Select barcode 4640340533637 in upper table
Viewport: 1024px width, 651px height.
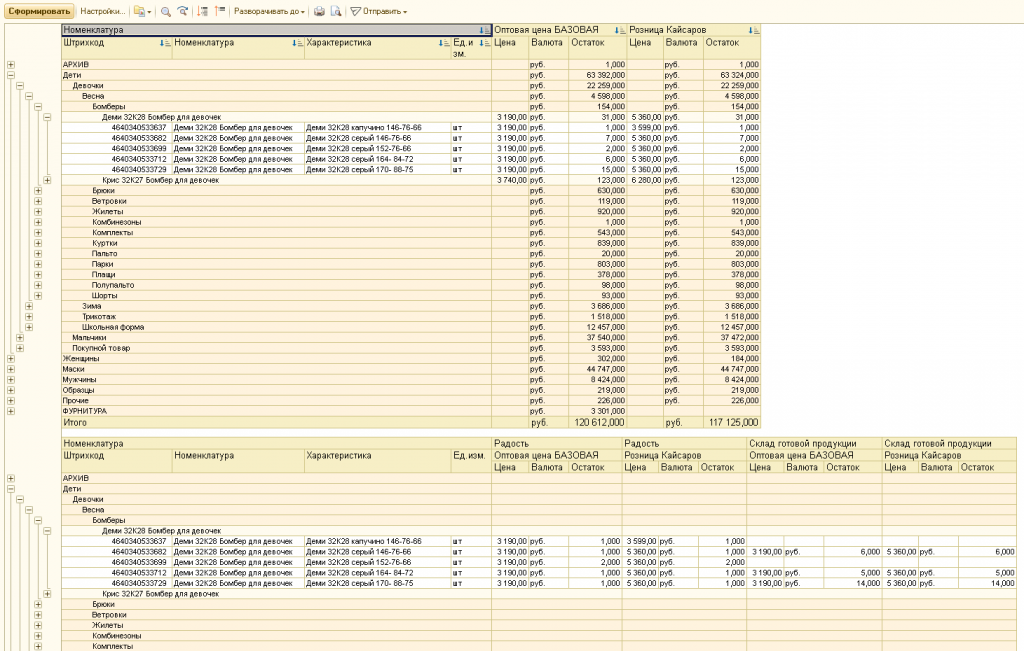click(x=138, y=128)
